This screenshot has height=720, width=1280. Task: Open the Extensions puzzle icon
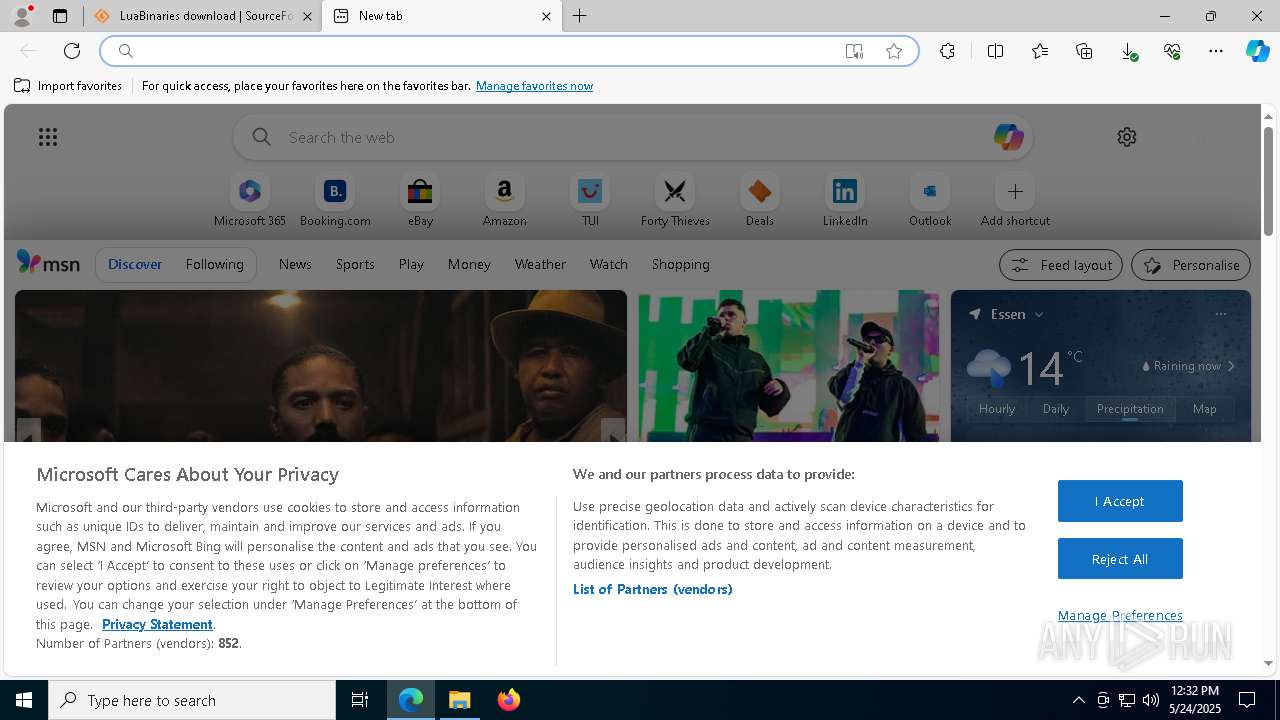coord(947,51)
